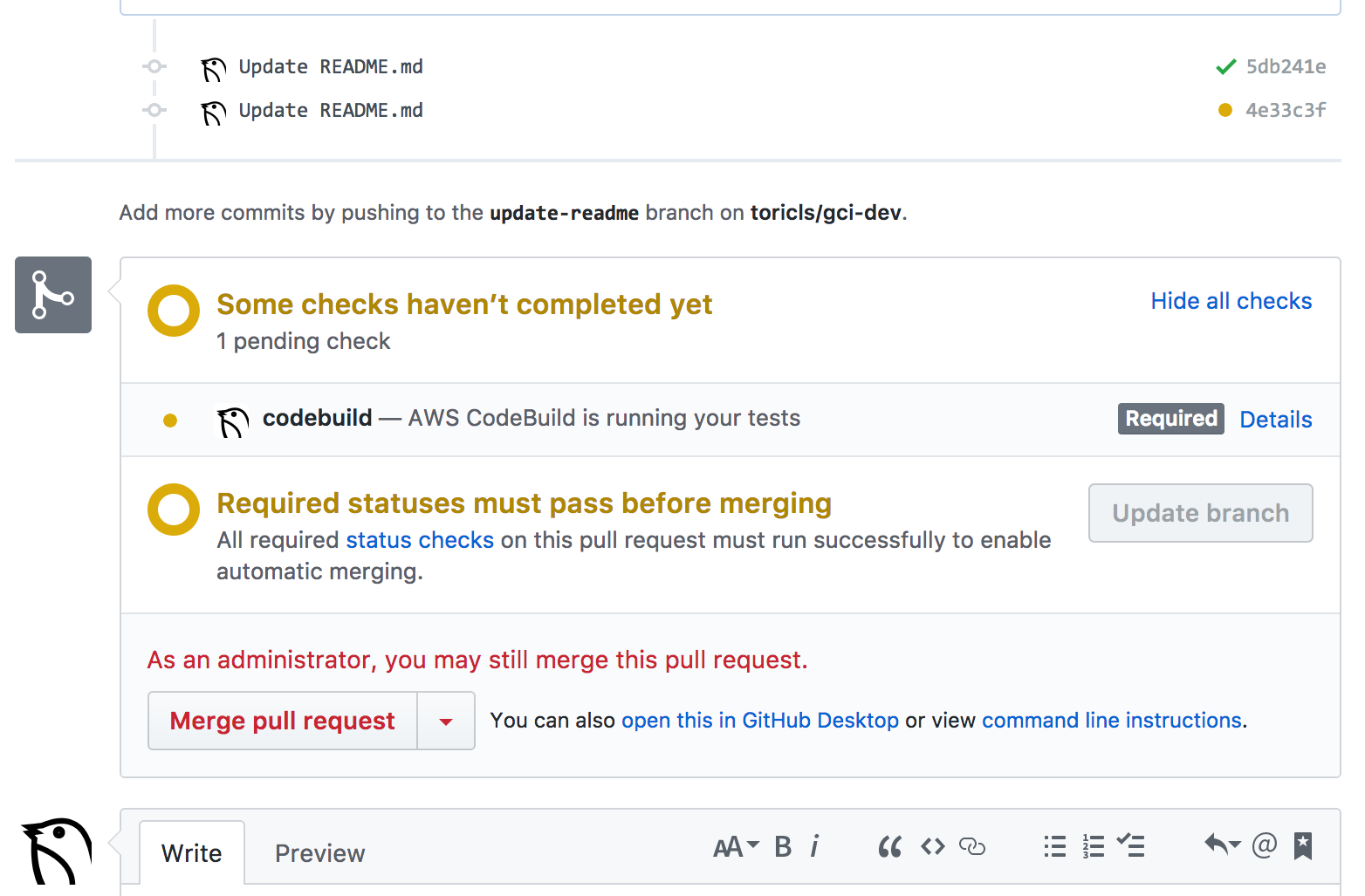Viewport: 1365px width, 896px height.
Task: Mention a user with the @ icon
Action: (1264, 845)
